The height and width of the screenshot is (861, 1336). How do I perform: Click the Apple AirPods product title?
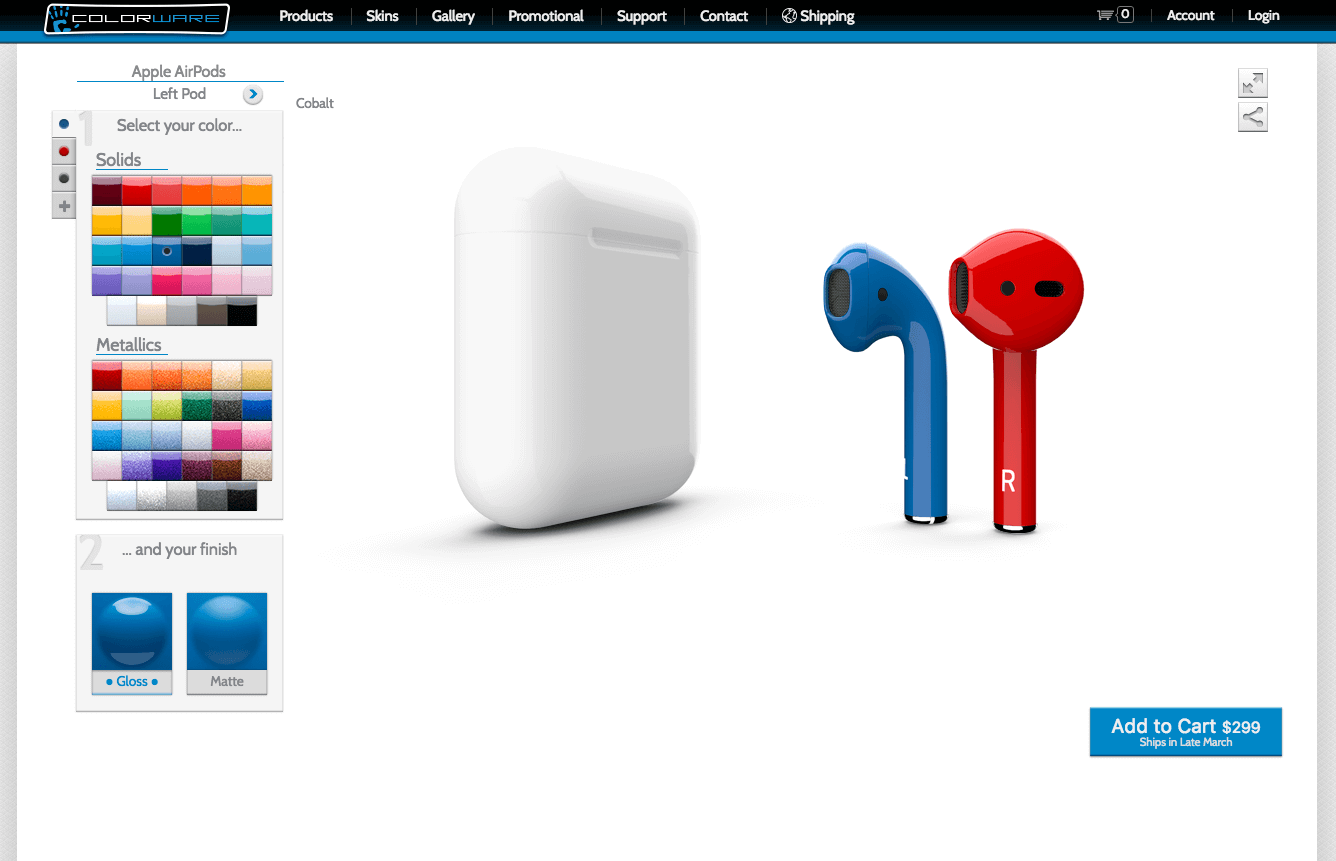(179, 72)
